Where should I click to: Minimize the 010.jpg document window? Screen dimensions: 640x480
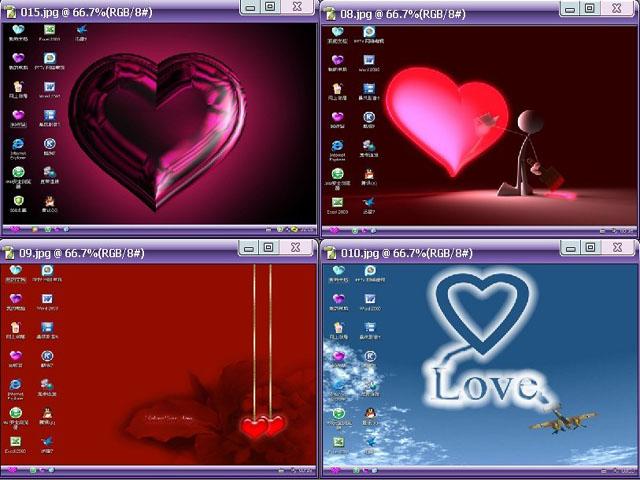click(x=571, y=248)
